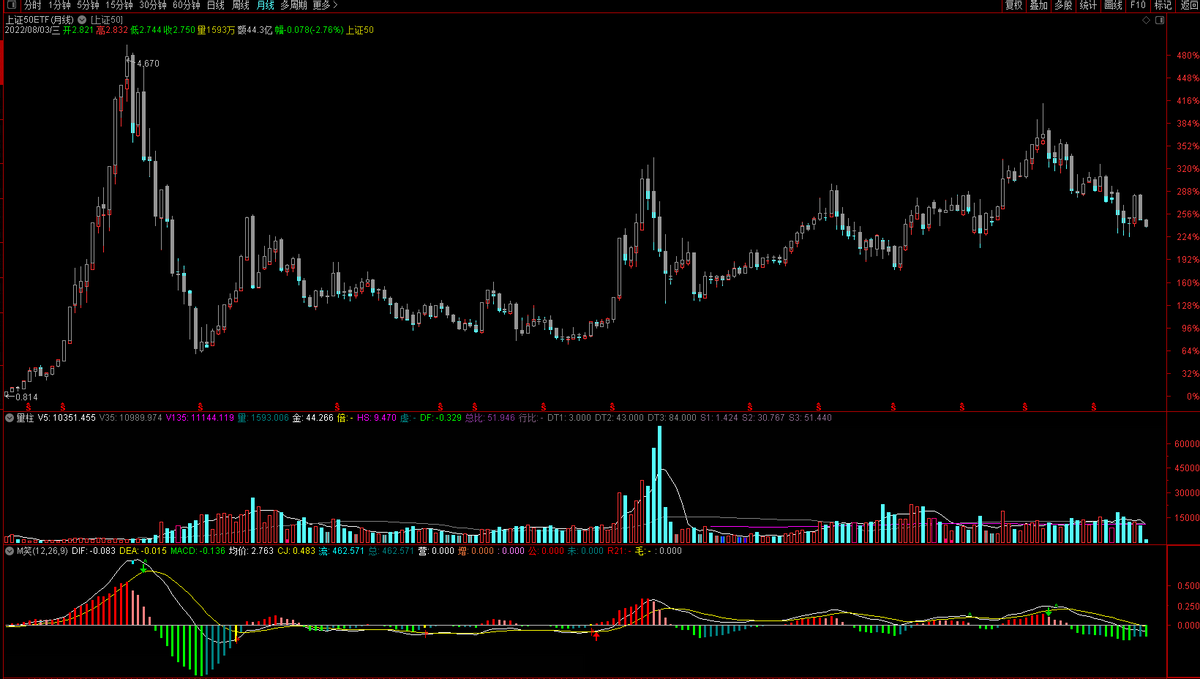
Task: Click the 均价: 2.763 readout
Action: (250, 550)
